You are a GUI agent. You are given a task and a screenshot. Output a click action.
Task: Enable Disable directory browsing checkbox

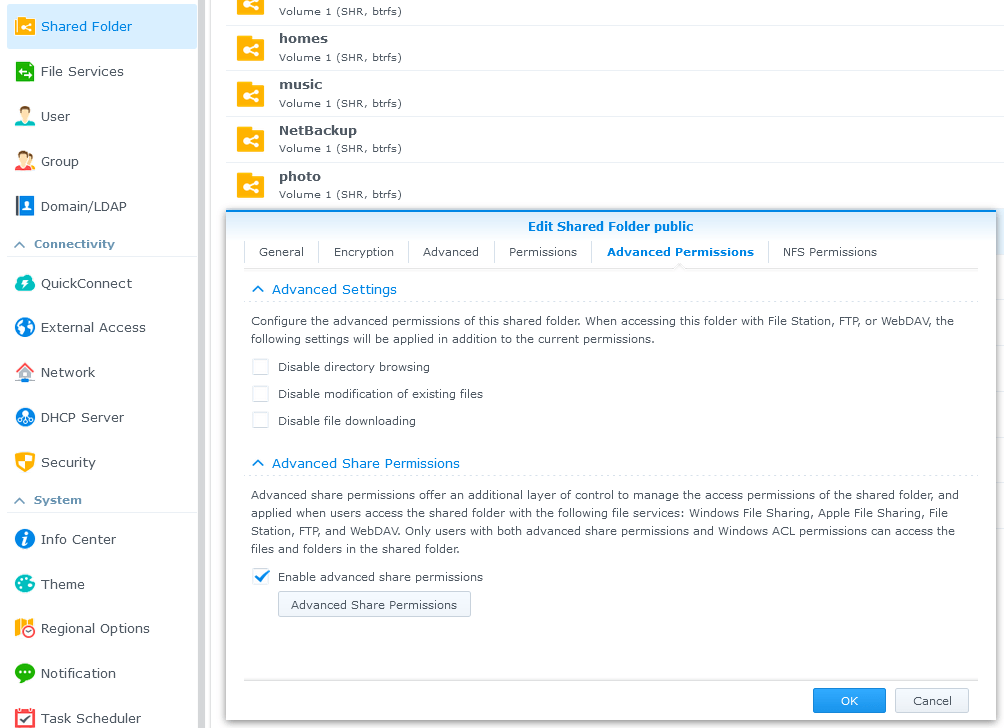coord(261,367)
